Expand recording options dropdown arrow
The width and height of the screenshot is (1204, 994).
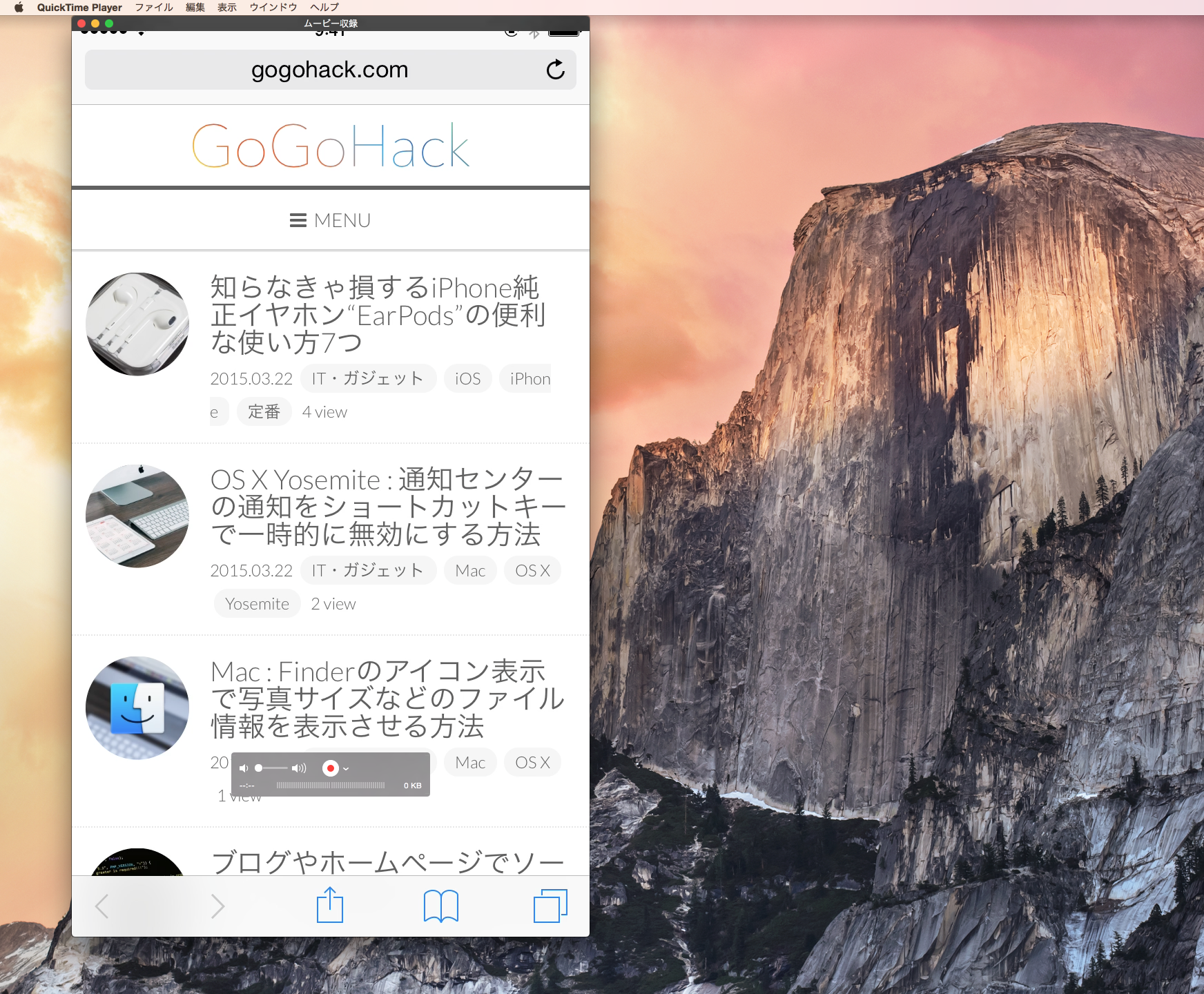(x=346, y=768)
